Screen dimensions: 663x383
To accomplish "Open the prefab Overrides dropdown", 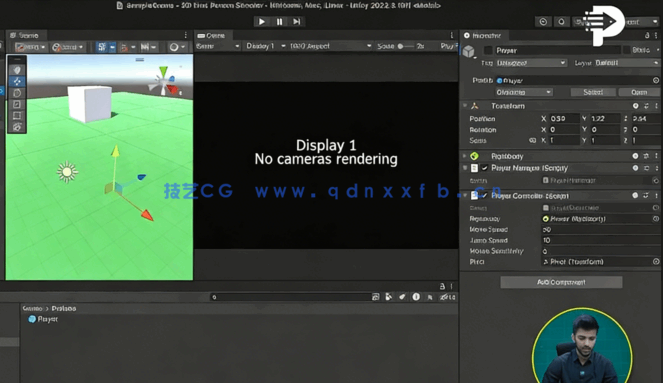I will point(524,92).
